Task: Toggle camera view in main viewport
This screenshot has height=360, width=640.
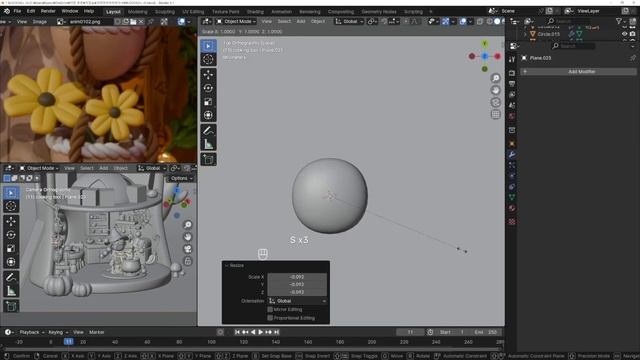Action: tap(496, 102)
